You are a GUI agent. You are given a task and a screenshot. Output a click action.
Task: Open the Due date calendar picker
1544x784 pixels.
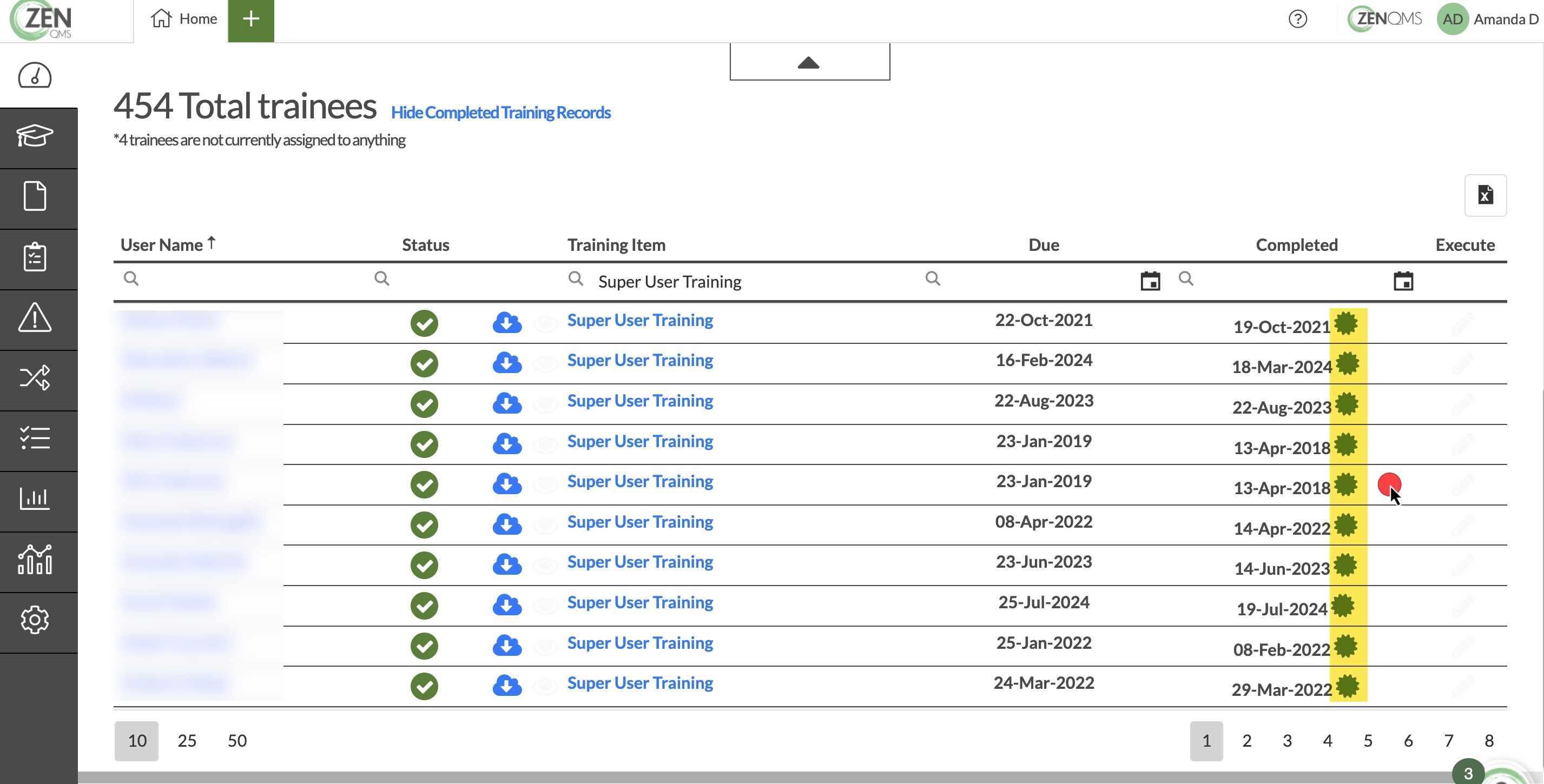coord(1150,281)
